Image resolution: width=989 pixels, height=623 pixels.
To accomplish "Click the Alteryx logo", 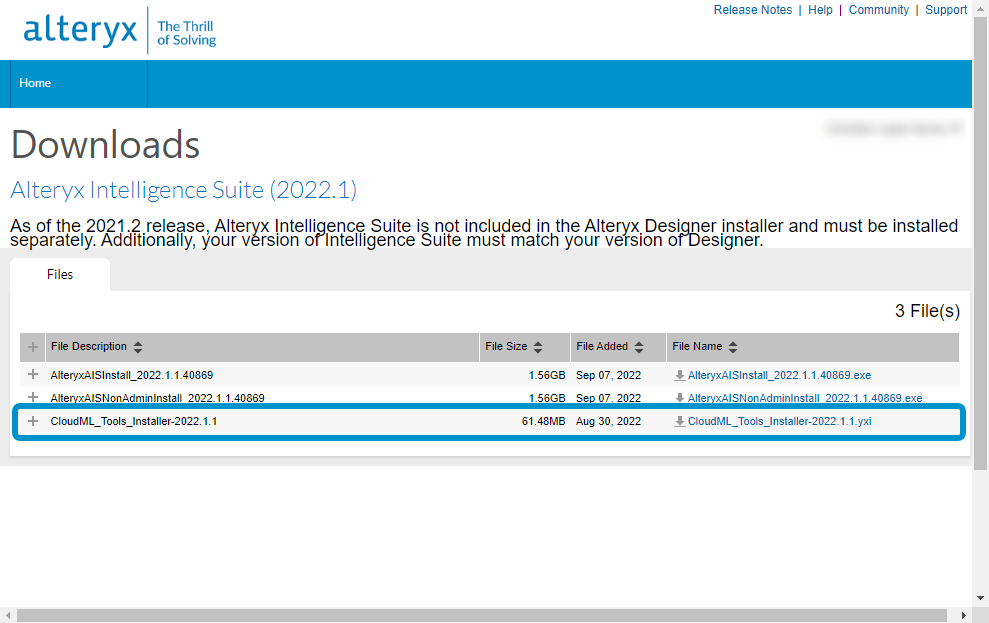I will [x=80, y=29].
